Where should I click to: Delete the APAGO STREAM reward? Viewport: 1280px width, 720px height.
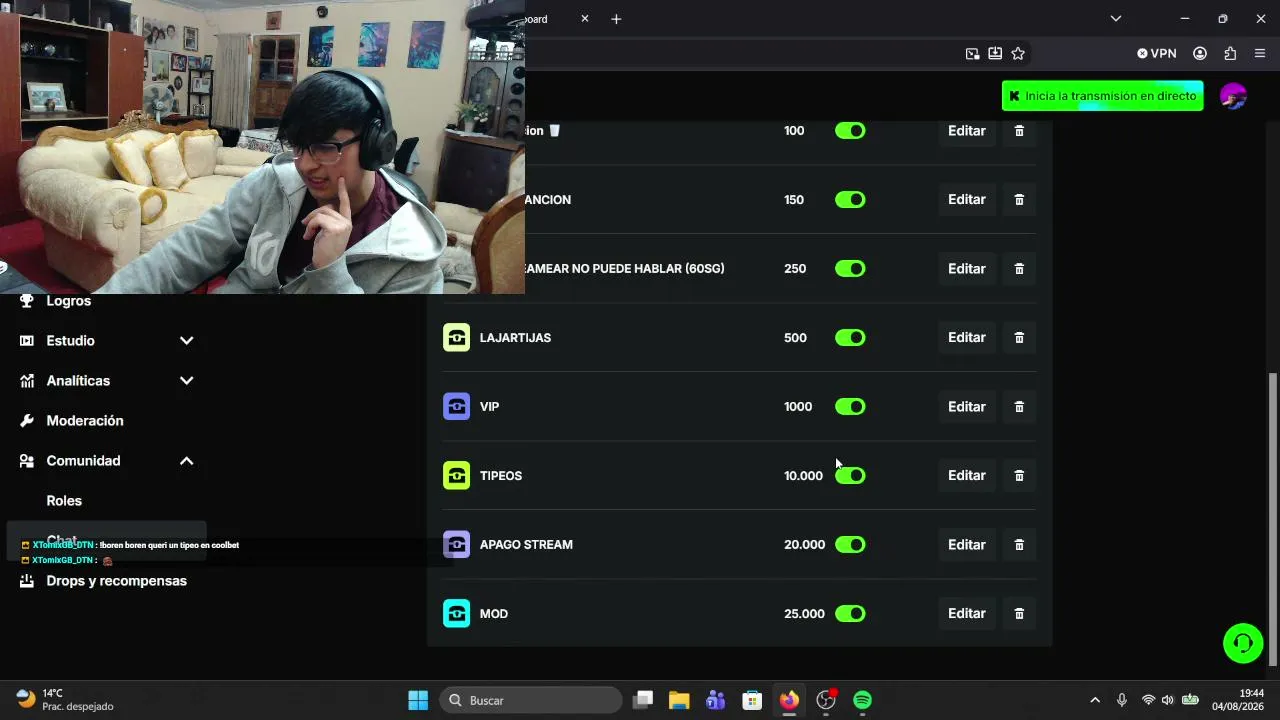point(1019,545)
